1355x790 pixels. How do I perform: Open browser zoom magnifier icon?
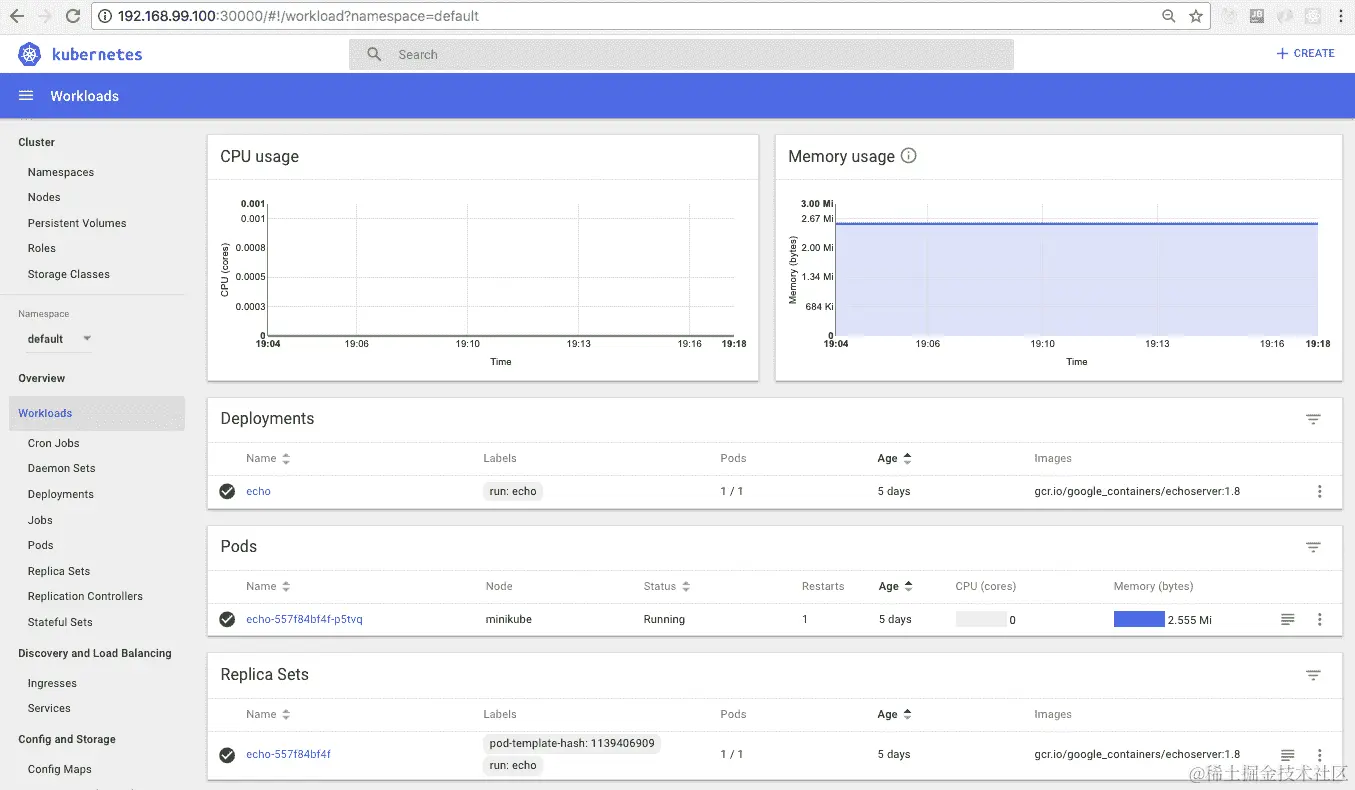(1168, 16)
